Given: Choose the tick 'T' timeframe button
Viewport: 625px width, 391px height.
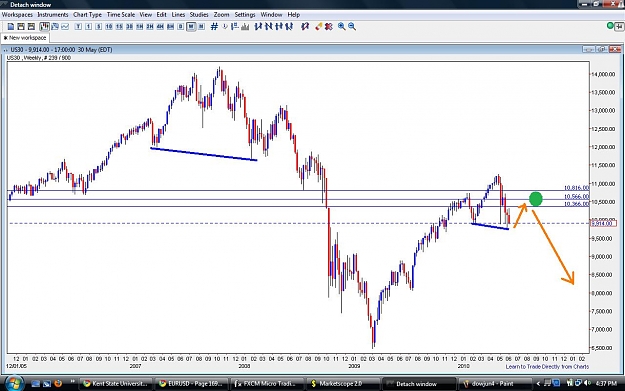Looking at the screenshot, I should pos(78,27).
